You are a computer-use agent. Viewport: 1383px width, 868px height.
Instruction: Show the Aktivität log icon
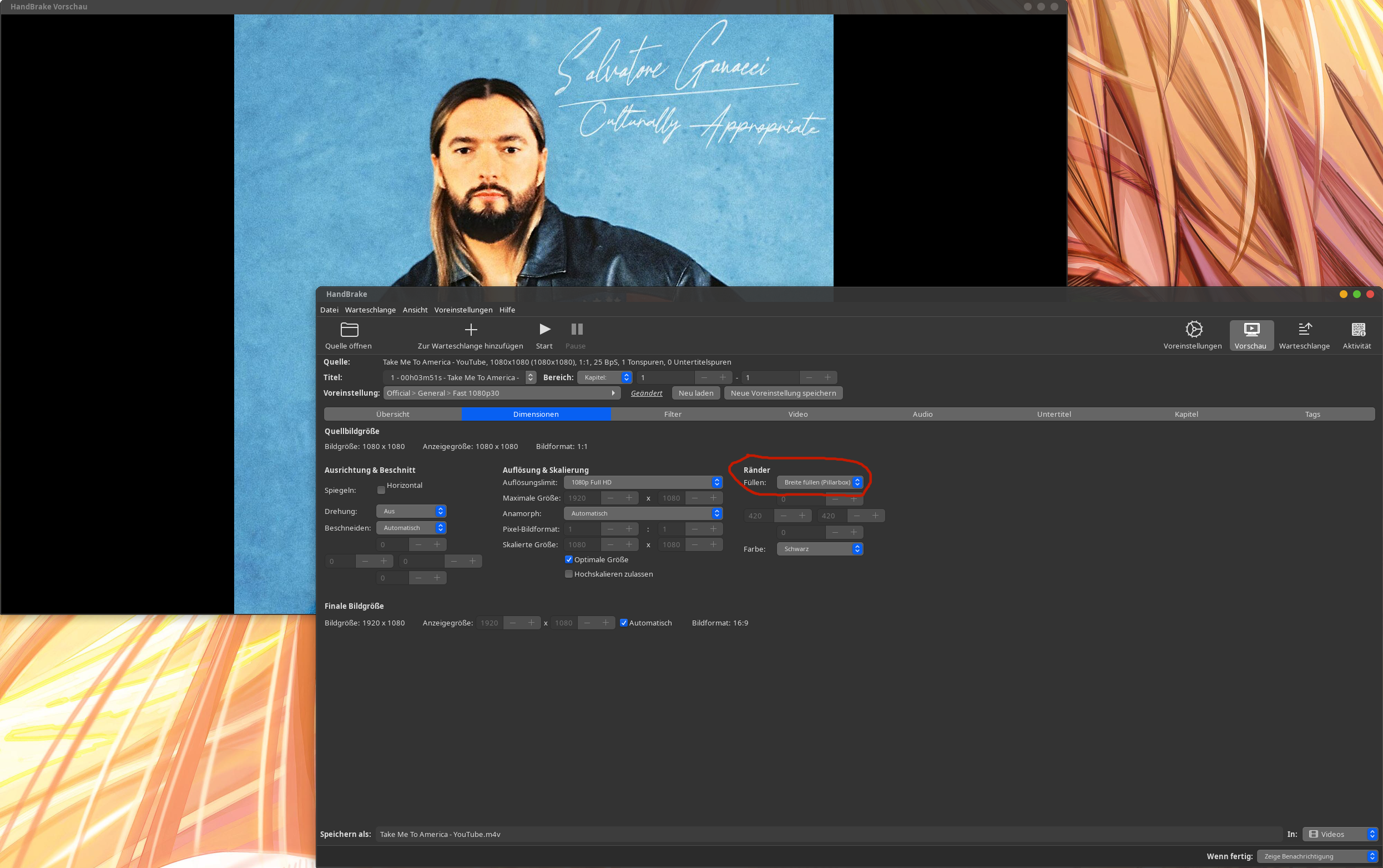(x=1357, y=330)
